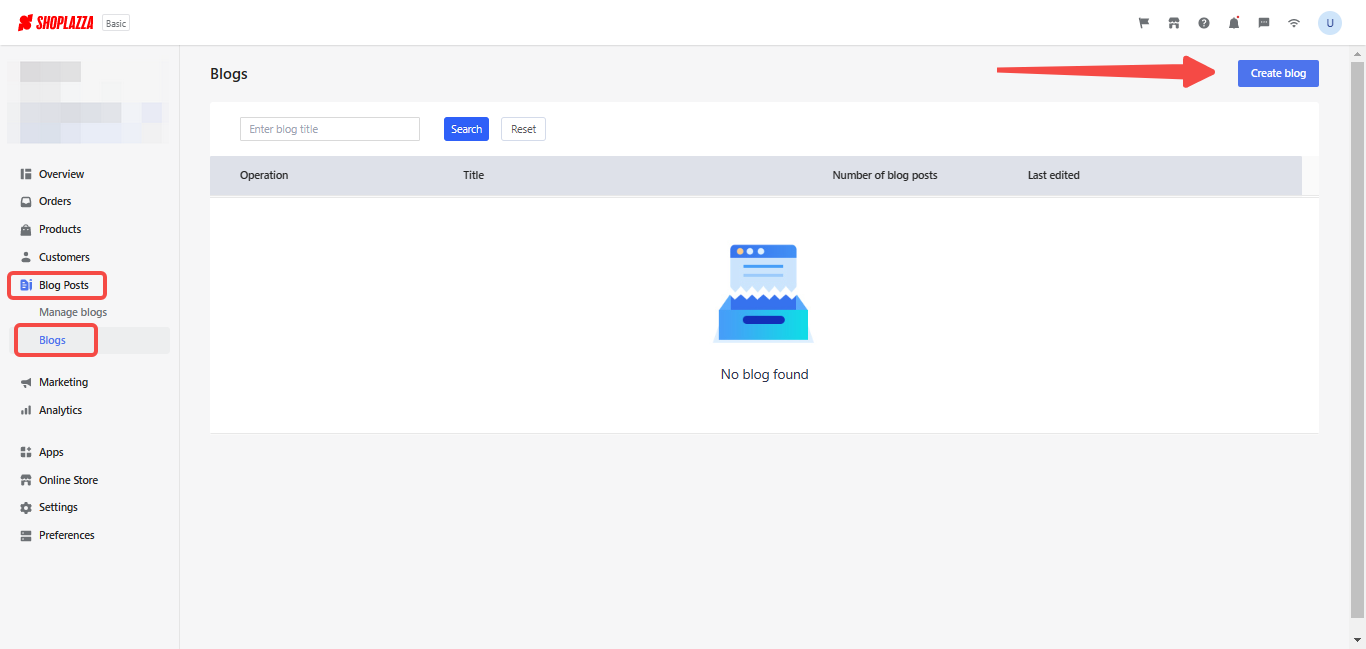The height and width of the screenshot is (649, 1366).
Task: Open Settings label in sidebar
Action: click(58, 507)
